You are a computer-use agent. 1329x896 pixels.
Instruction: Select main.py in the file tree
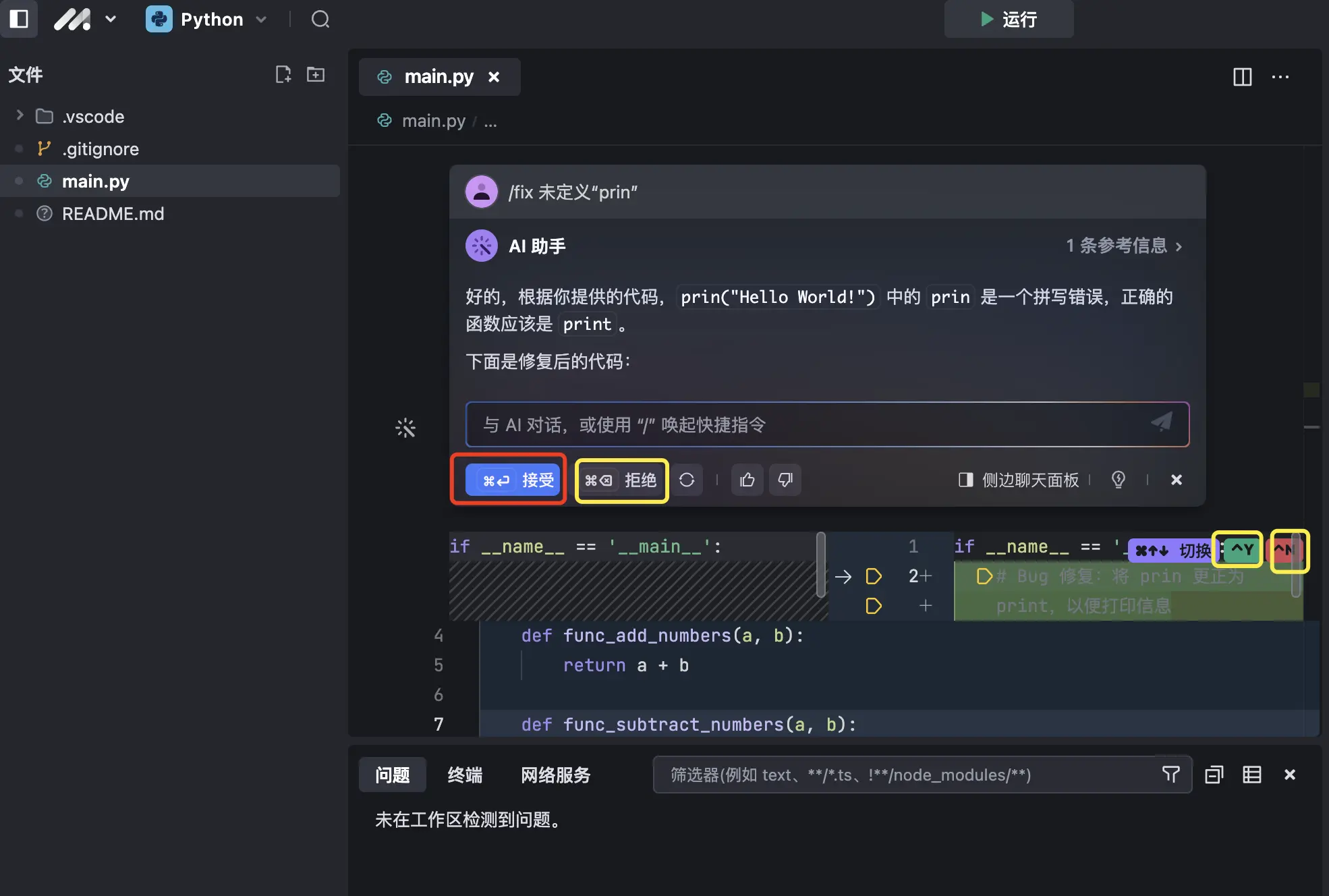(x=170, y=181)
